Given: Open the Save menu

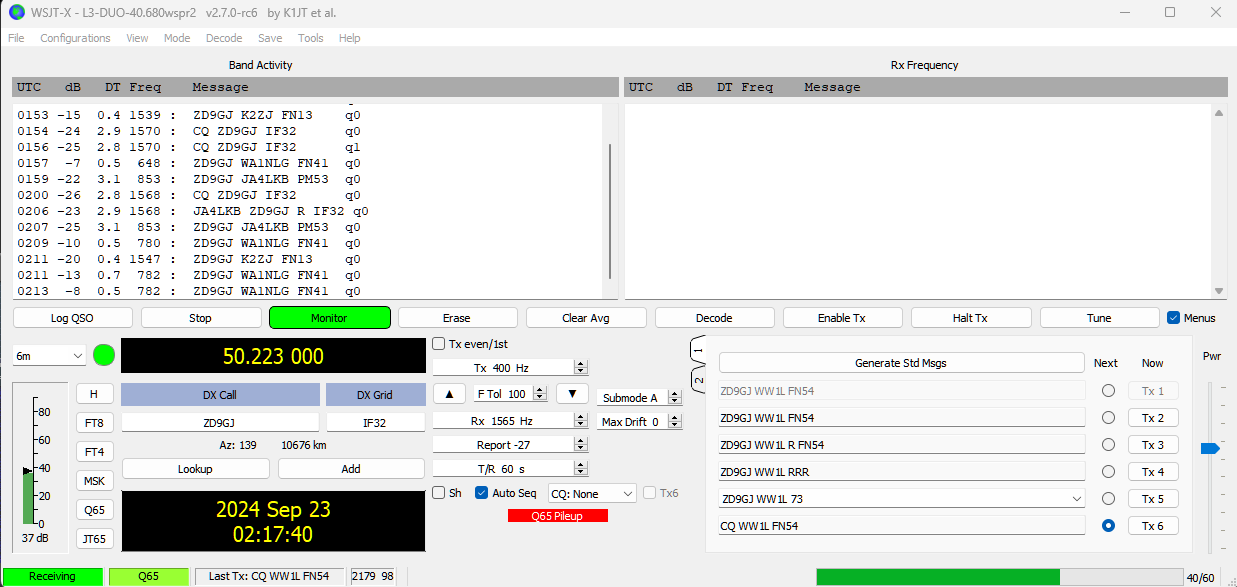Looking at the screenshot, I should tap(270, 38).
